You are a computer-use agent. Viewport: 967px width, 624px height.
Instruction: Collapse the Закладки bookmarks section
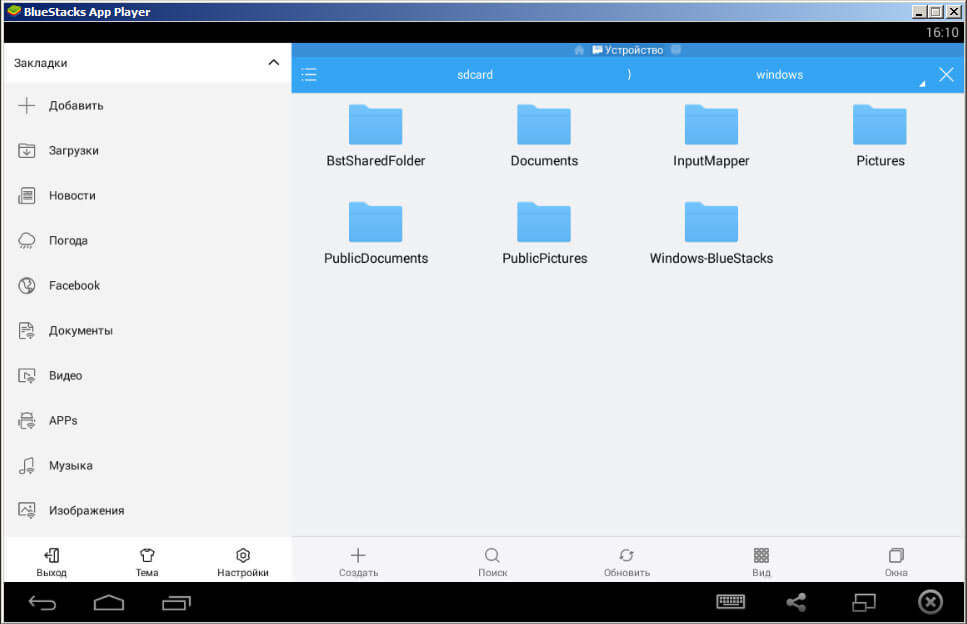(274, 63)
